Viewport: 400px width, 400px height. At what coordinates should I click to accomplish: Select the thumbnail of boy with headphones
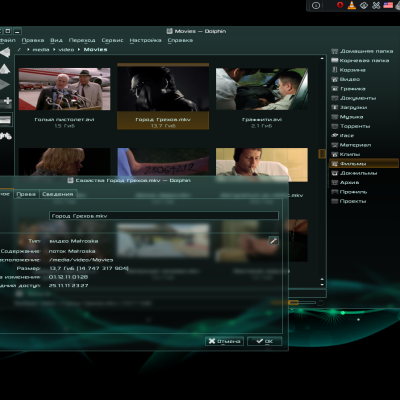click(x=262, y=165)
